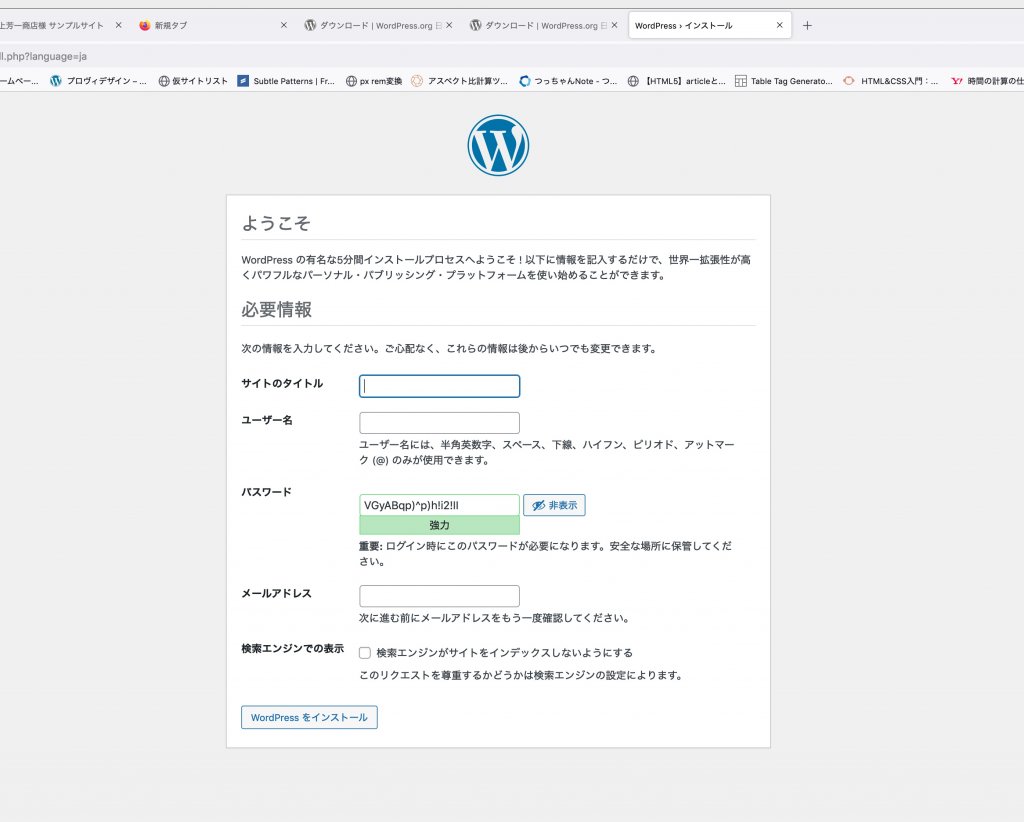The height and width of the screenshot is (822, 1024).
Task: Focus the ユーザー名 text field
Action: [x=439, y=423]
